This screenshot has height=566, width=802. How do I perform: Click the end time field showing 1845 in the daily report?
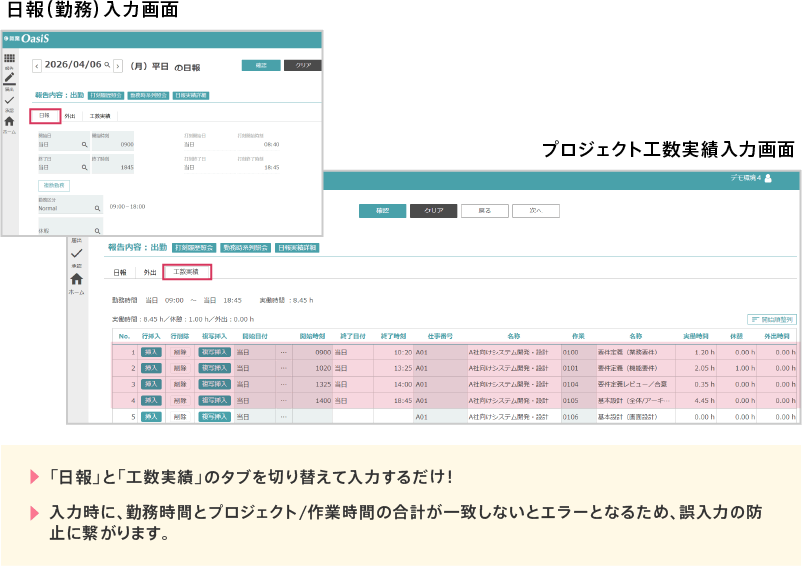(113, 164)
